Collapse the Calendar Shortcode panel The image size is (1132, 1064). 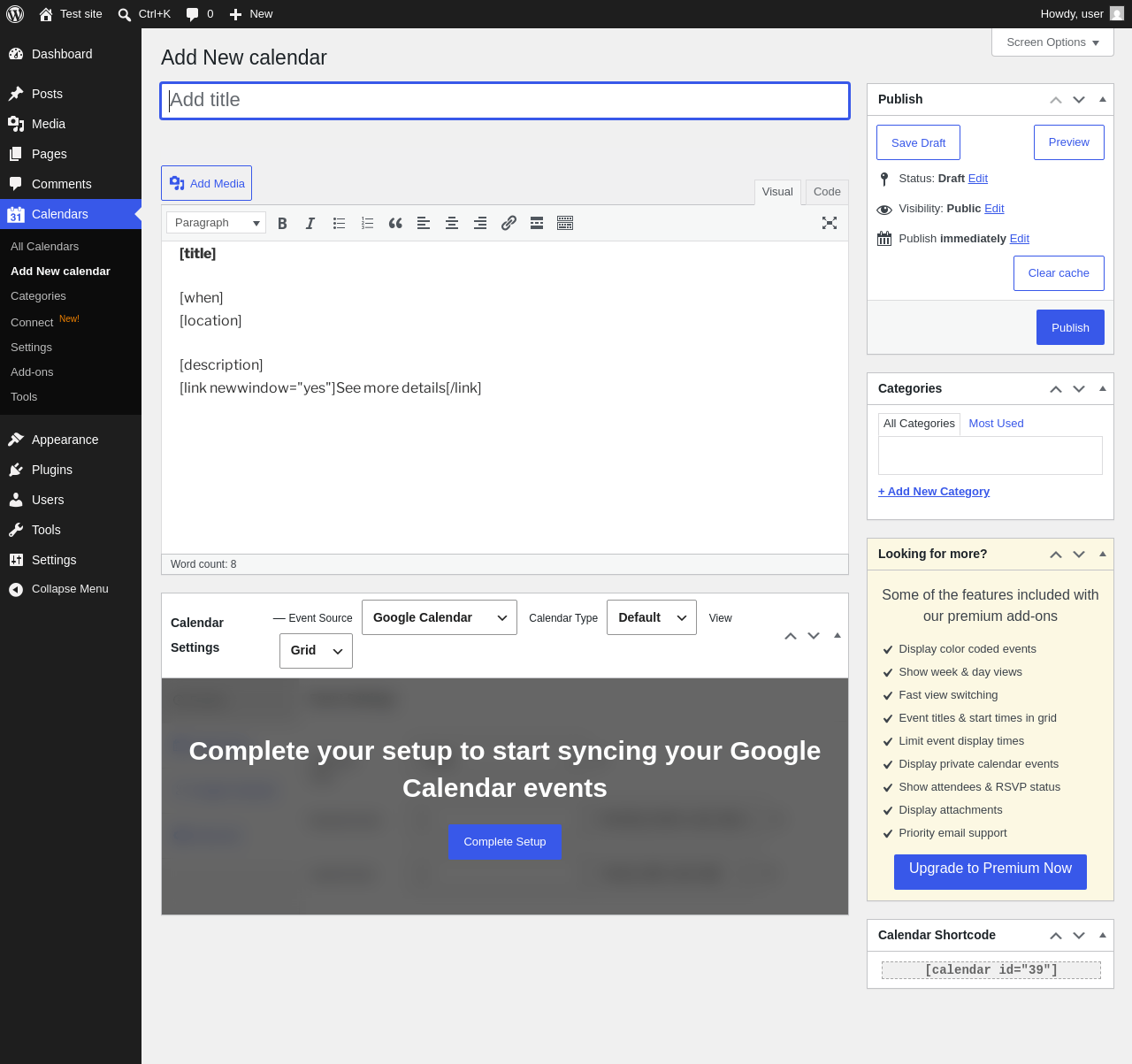pyautogui.click(x=1103, y=936)
